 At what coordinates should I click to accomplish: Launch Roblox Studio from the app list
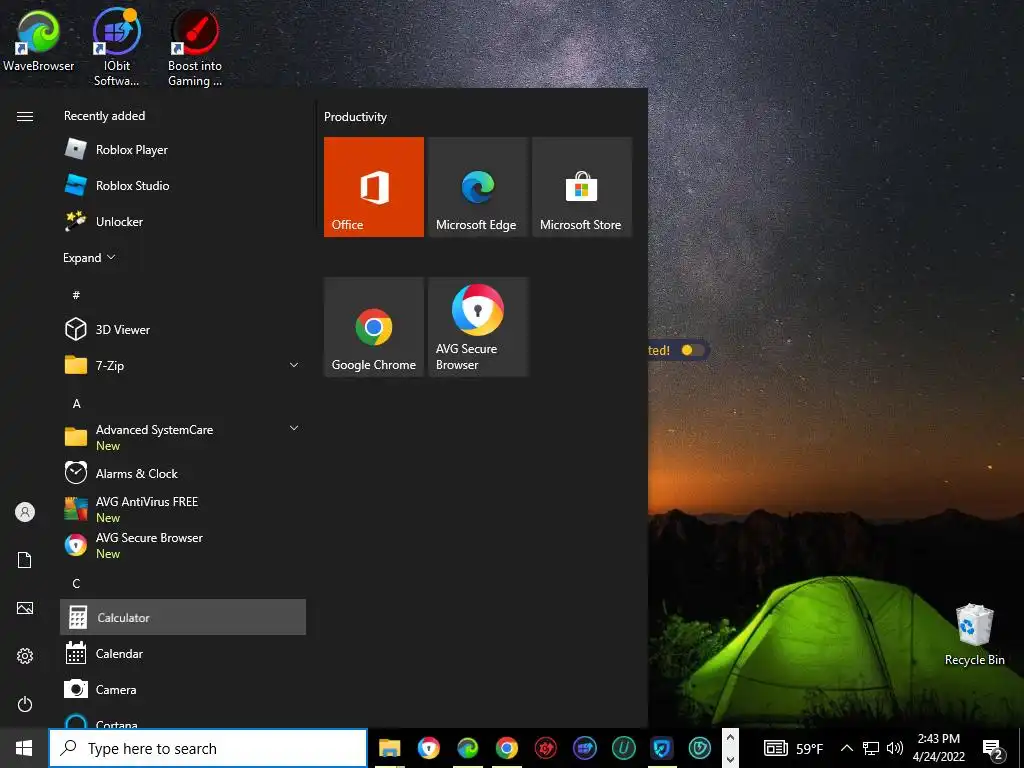click(183, 185)
